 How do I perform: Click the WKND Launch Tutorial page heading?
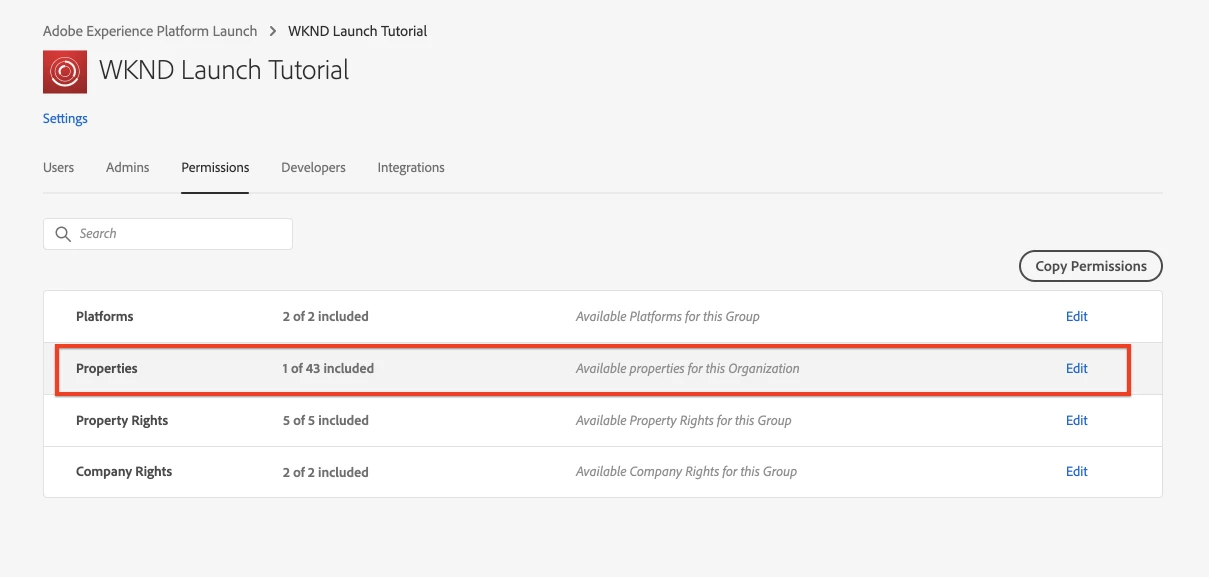[x=224, y=71]
